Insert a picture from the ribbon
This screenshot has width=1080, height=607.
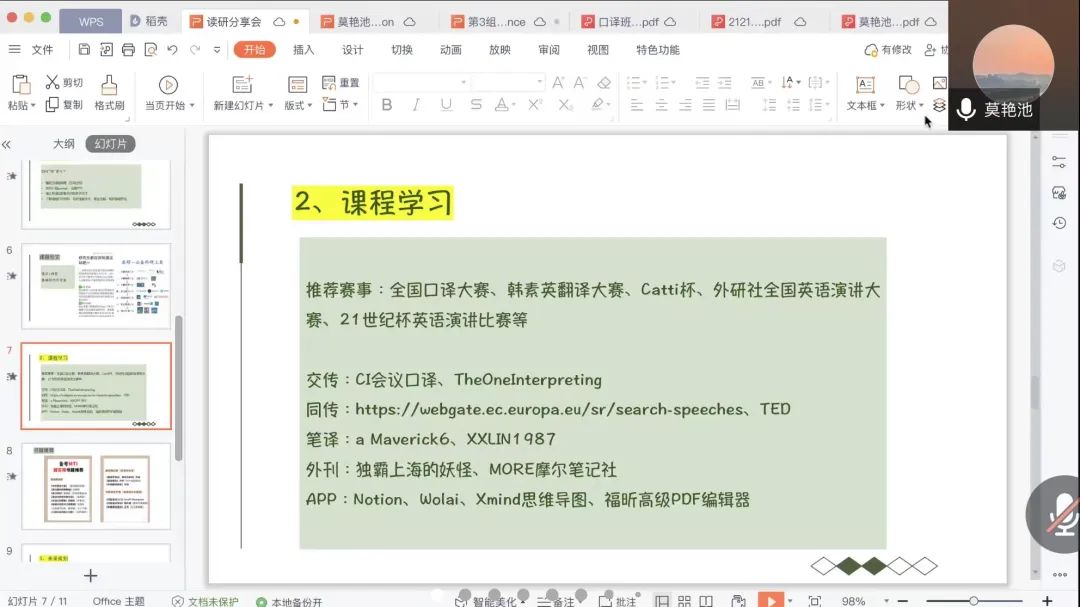pos(939,83)
